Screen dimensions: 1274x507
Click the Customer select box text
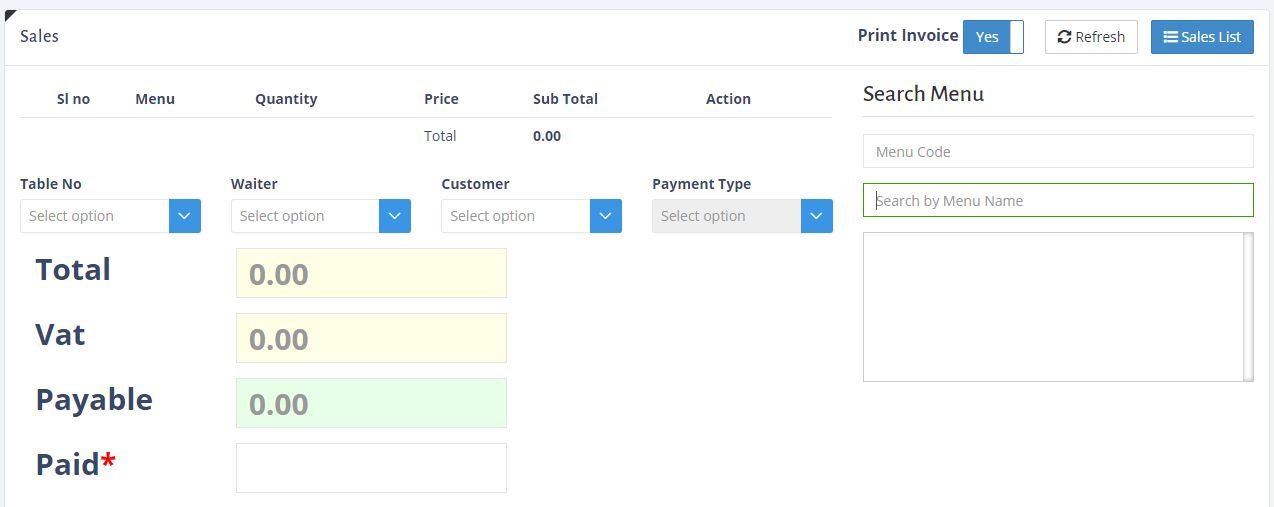point(515,216)
